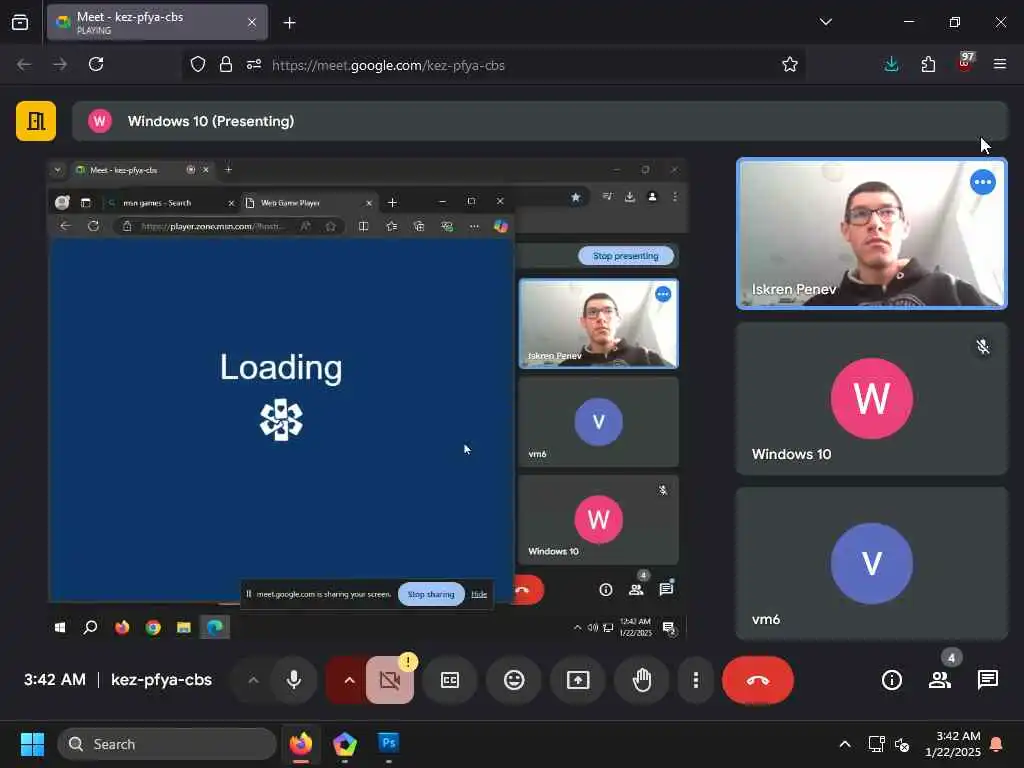Turn on the camera with warning badge
This screenshot has width=1024, height=768.
390,680
